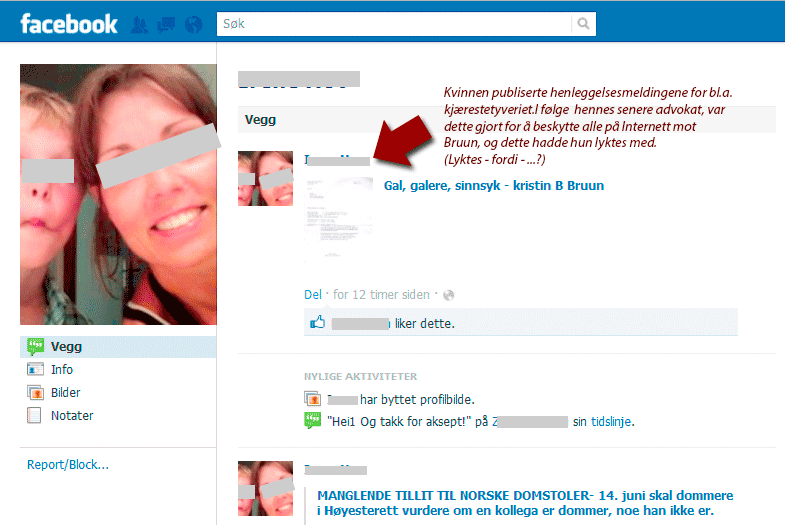Open the large profile picture
The image size is (785, 525).
118,194
